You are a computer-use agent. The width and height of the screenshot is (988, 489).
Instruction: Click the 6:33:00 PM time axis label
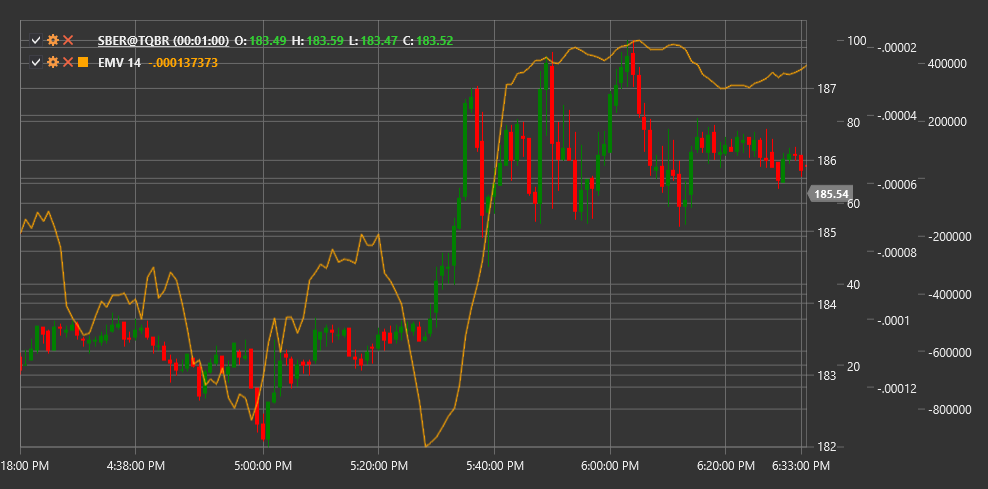pos(801,466)
